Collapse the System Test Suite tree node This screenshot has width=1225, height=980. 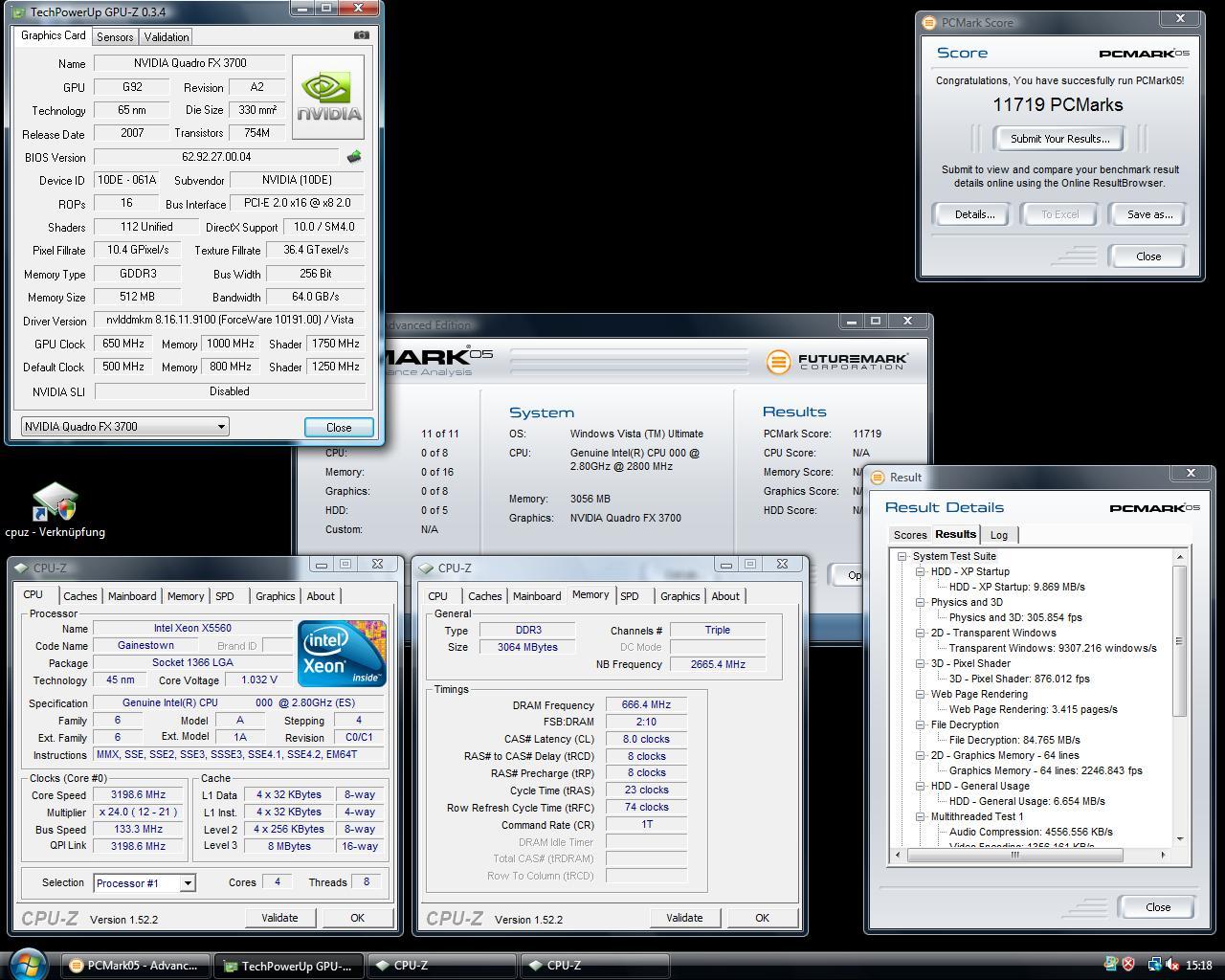coord(902,556)
